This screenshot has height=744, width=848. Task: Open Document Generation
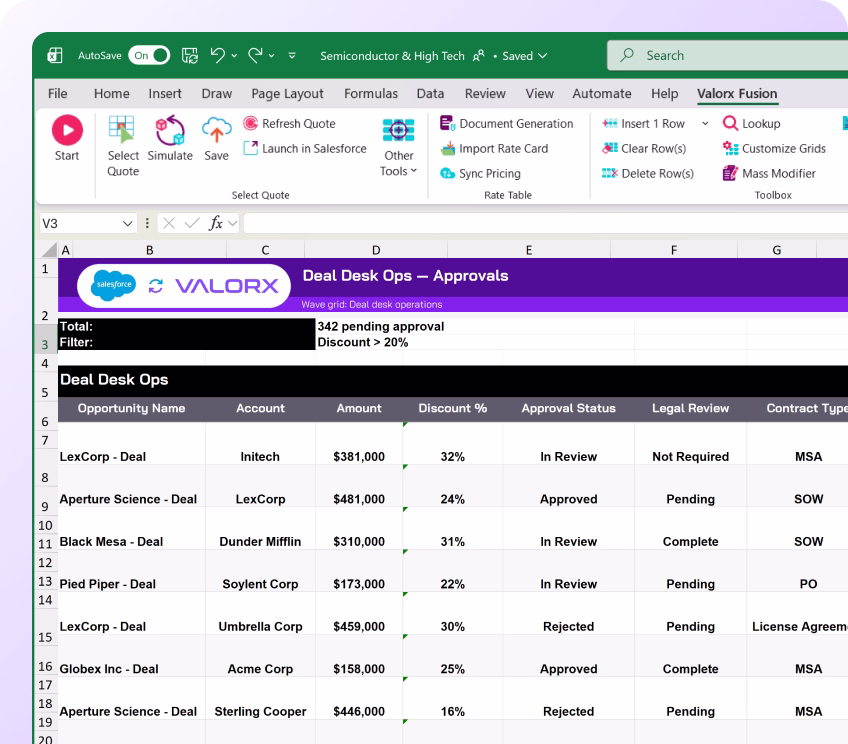point(506,123)
